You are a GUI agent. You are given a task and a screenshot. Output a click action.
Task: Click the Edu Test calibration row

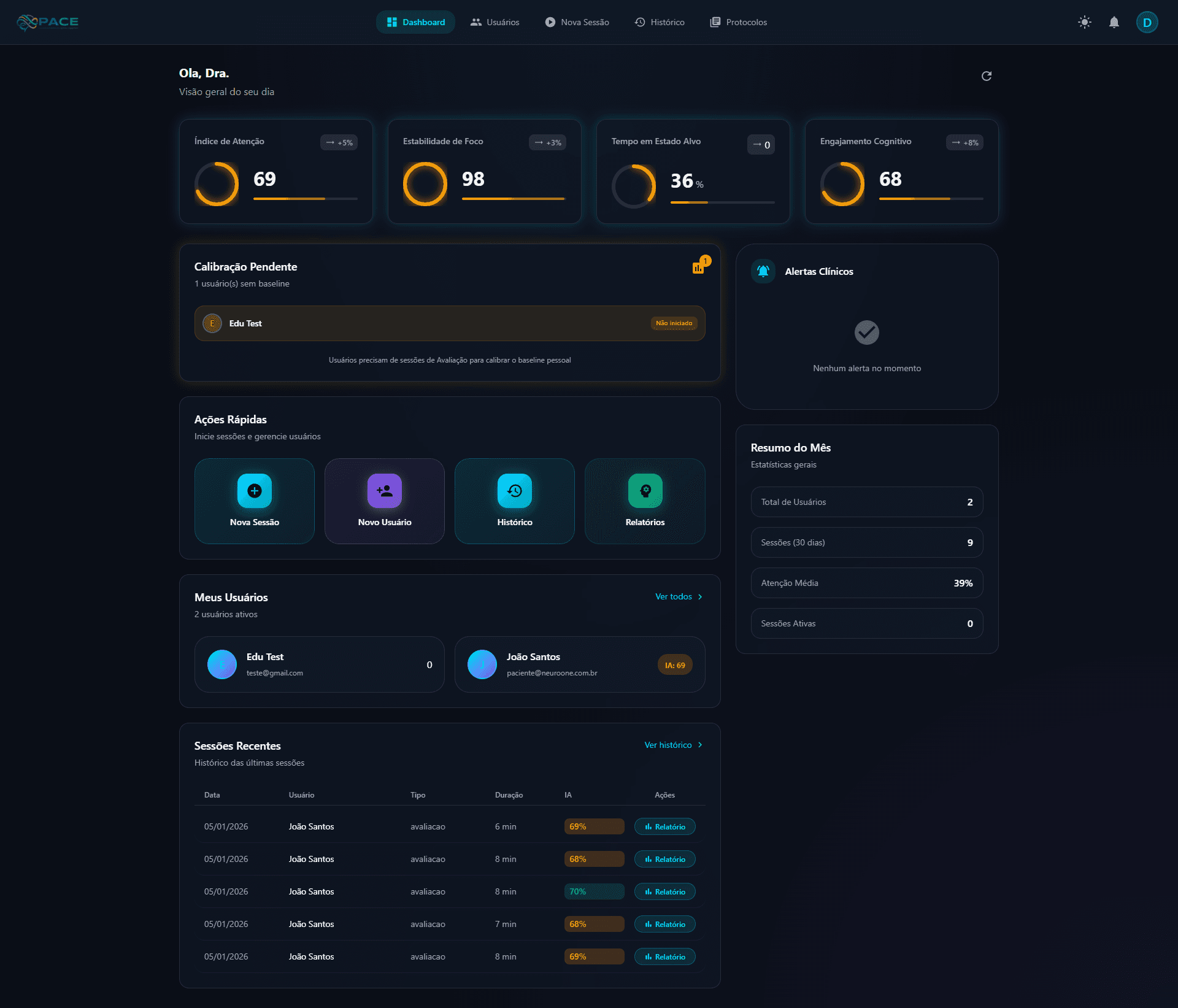point(450,323)
